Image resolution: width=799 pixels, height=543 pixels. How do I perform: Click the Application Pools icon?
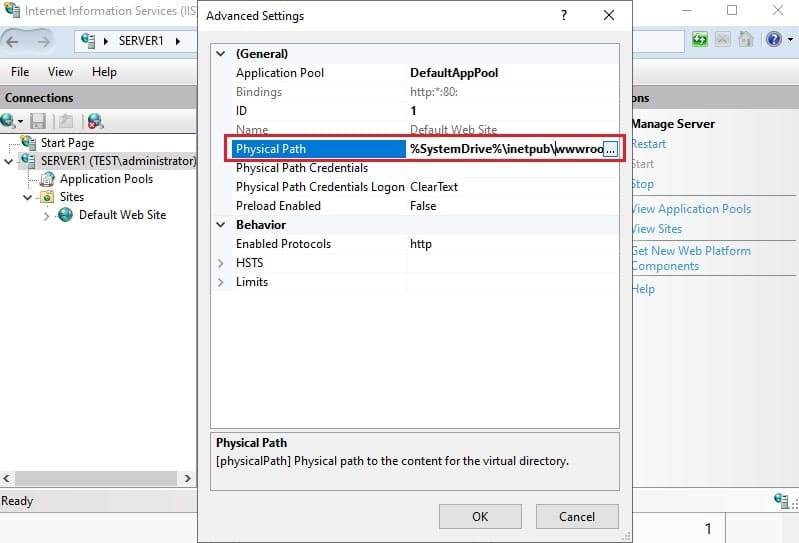coord(47,179)
